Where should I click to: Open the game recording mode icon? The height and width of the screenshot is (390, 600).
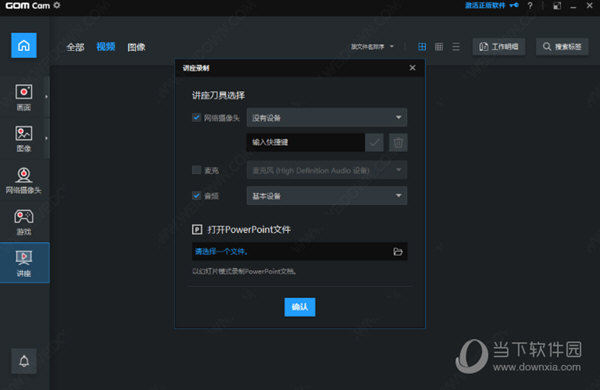pos(24,217)
